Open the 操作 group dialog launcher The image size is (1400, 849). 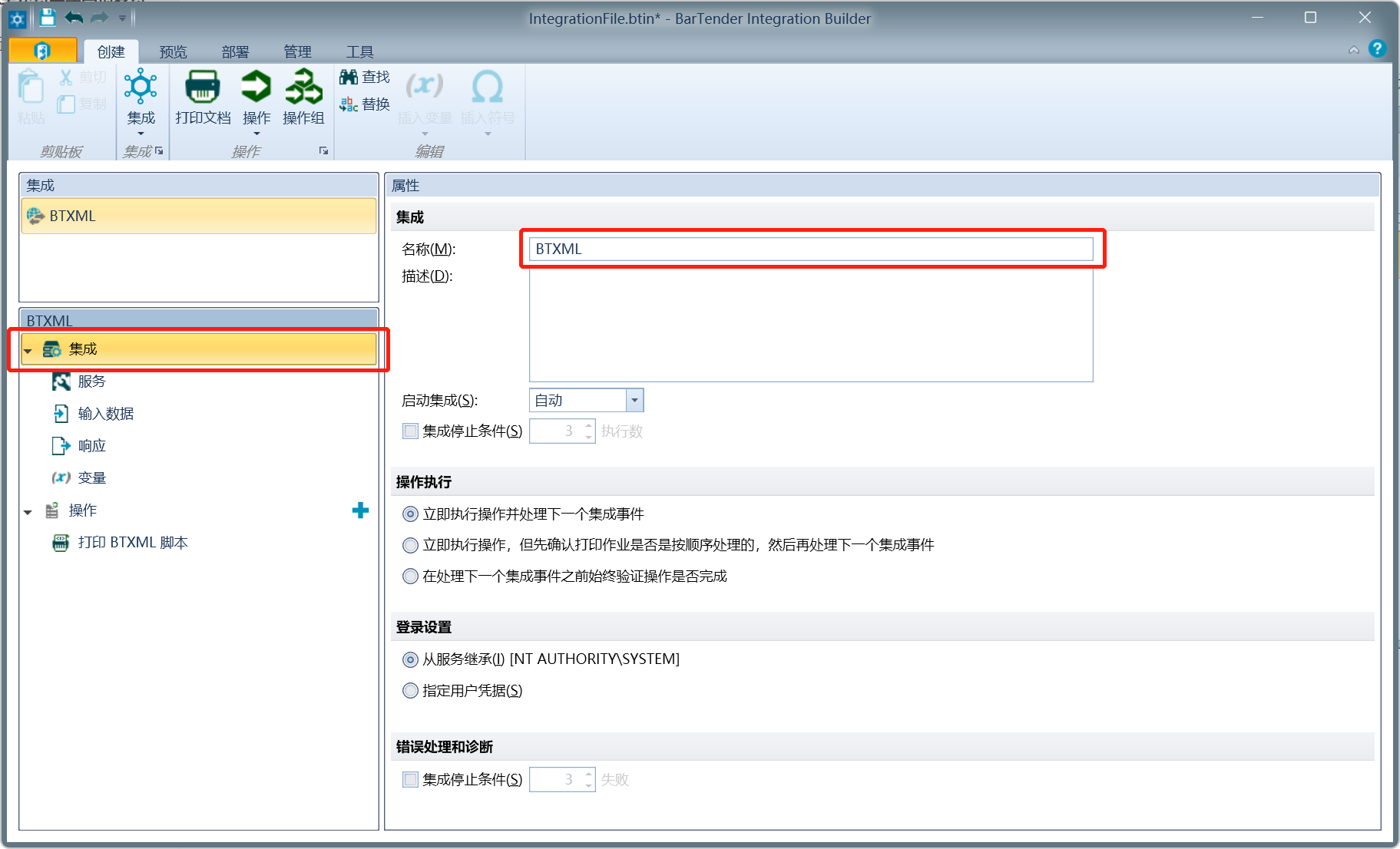tap(324, 151)
